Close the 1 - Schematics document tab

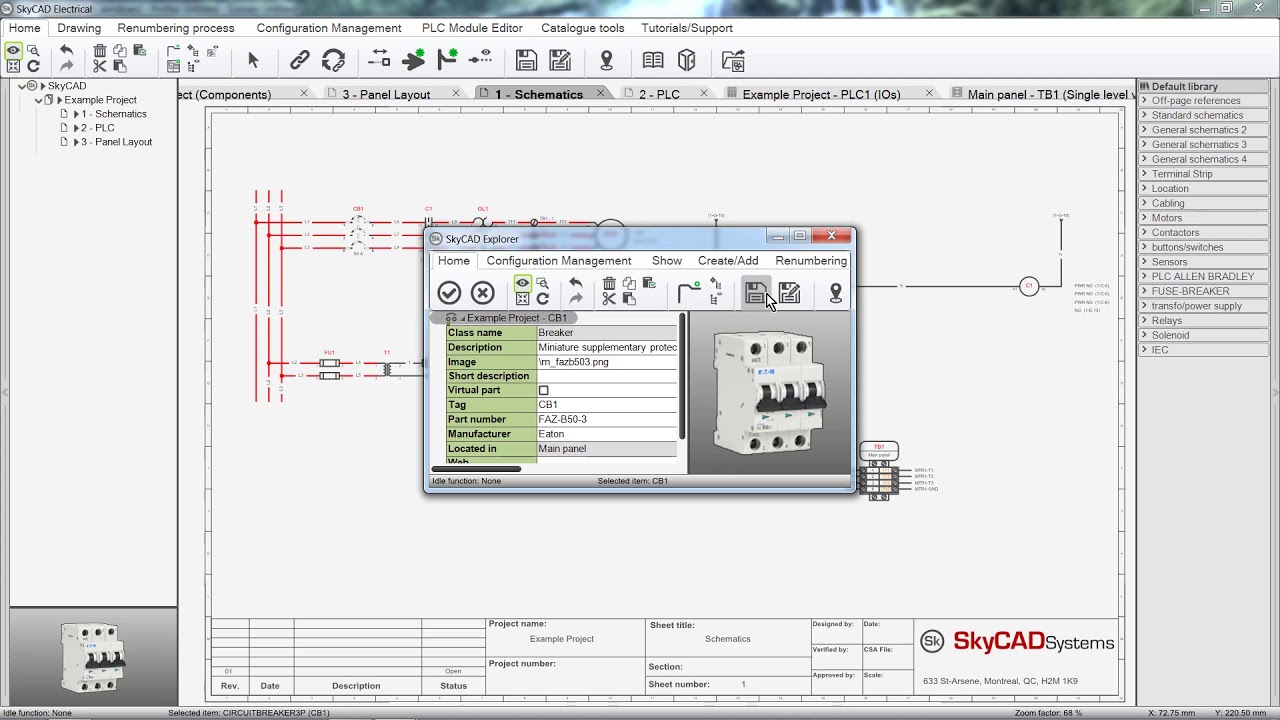[601, 93]
